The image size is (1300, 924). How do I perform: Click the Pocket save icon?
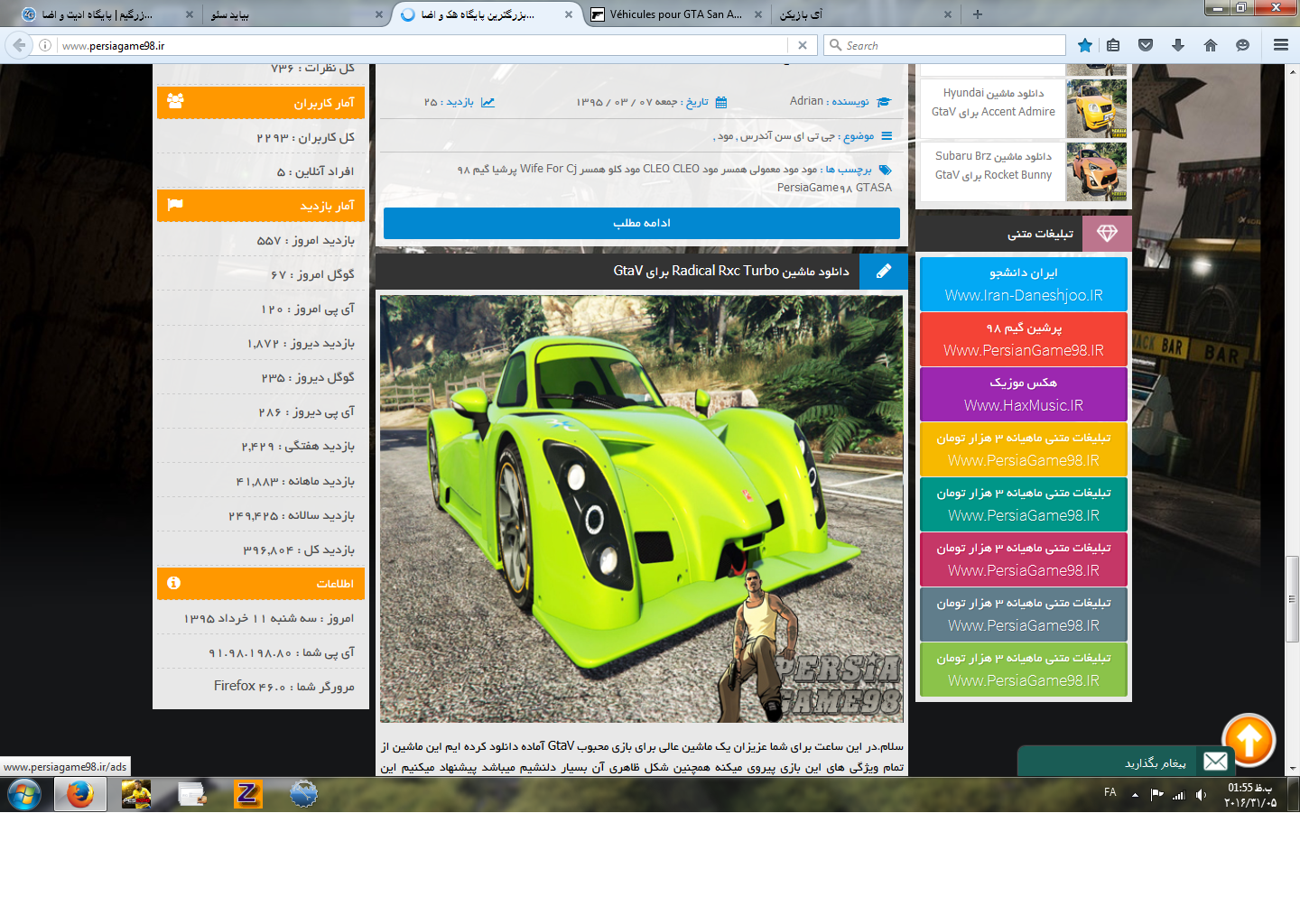(1146, 45)
